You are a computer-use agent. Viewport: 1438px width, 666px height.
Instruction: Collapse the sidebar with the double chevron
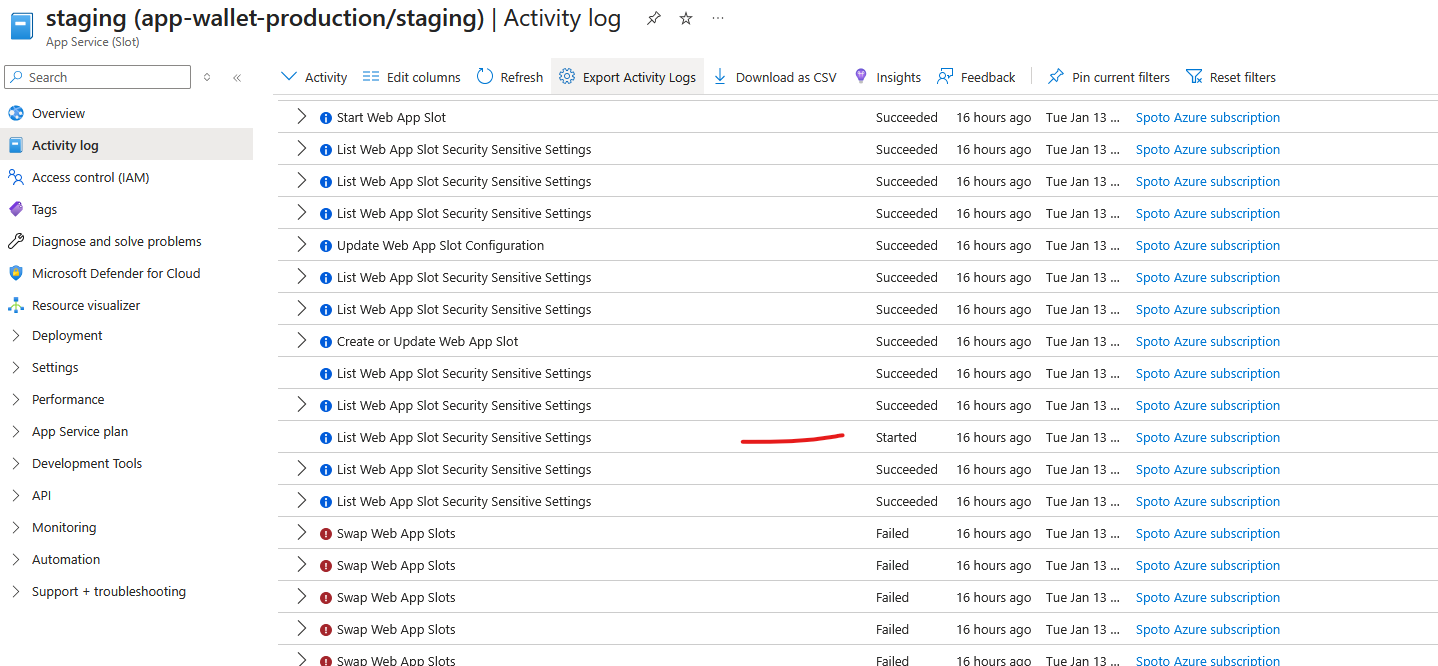pos(237,77)
